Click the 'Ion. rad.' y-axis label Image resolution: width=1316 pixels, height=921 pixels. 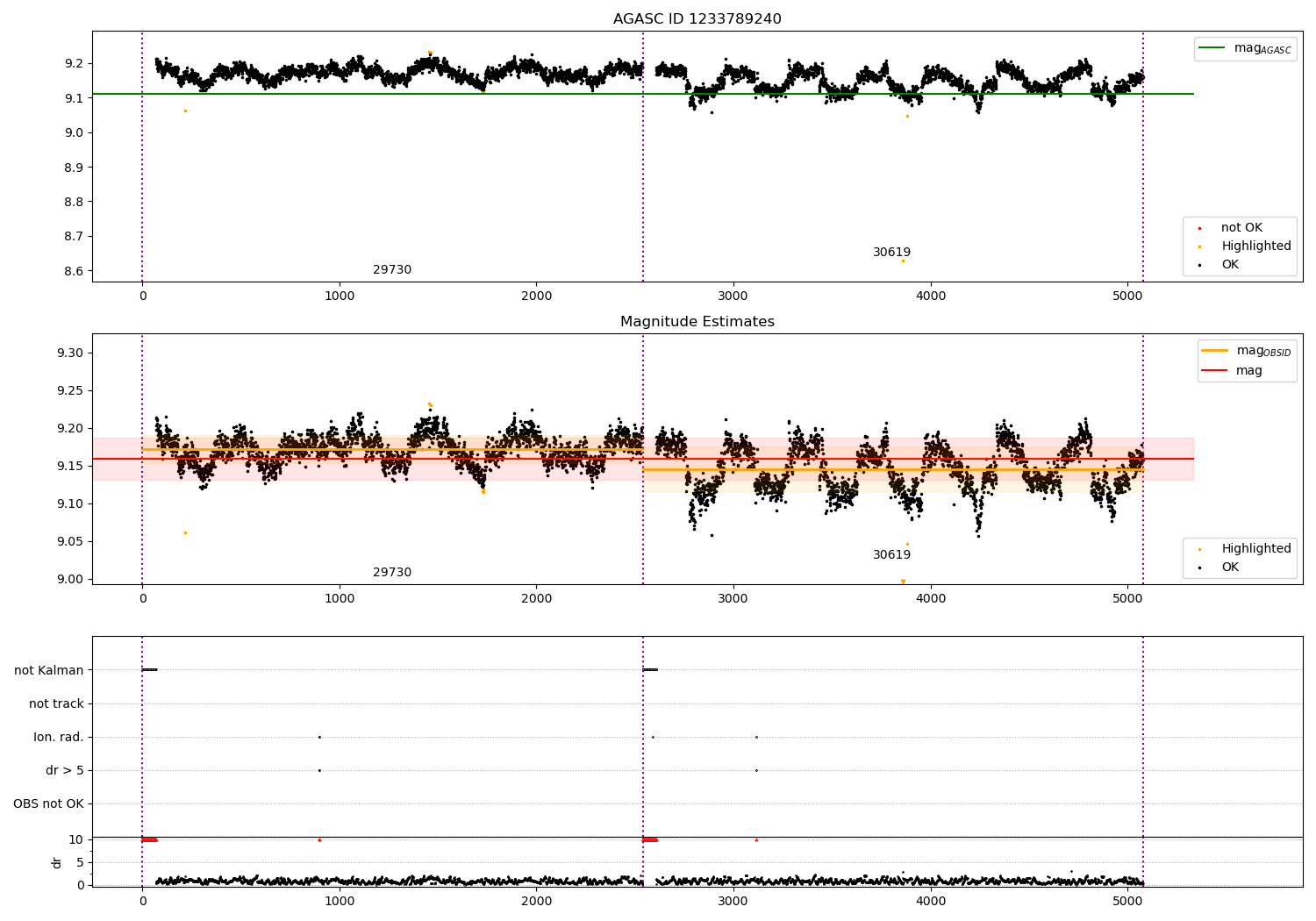coord(59,737)
